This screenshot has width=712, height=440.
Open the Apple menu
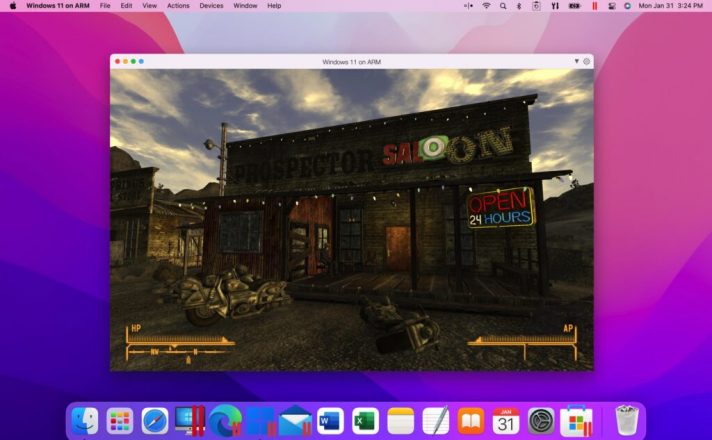(13, 6)
